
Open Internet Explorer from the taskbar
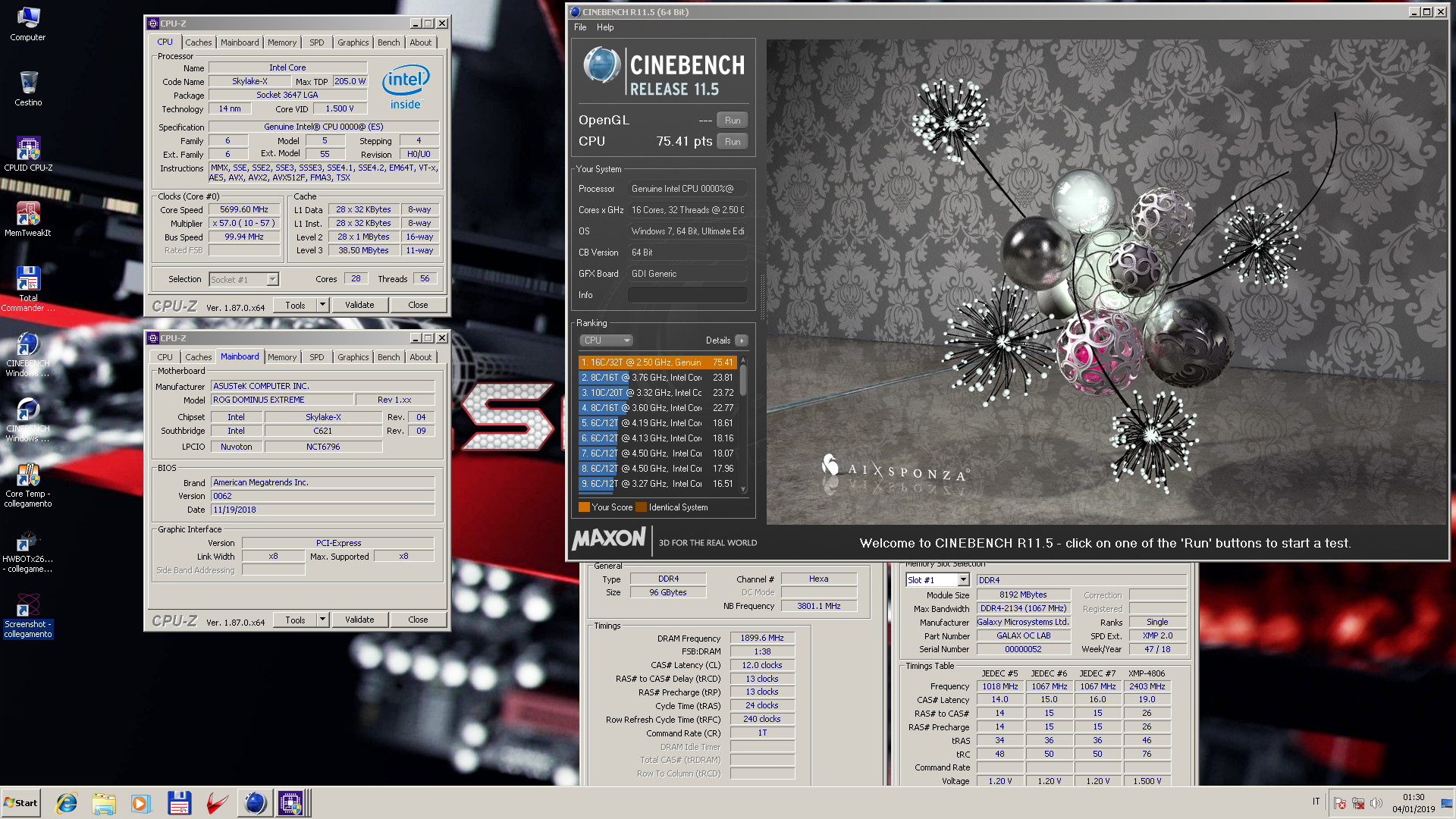click(67, 803)
